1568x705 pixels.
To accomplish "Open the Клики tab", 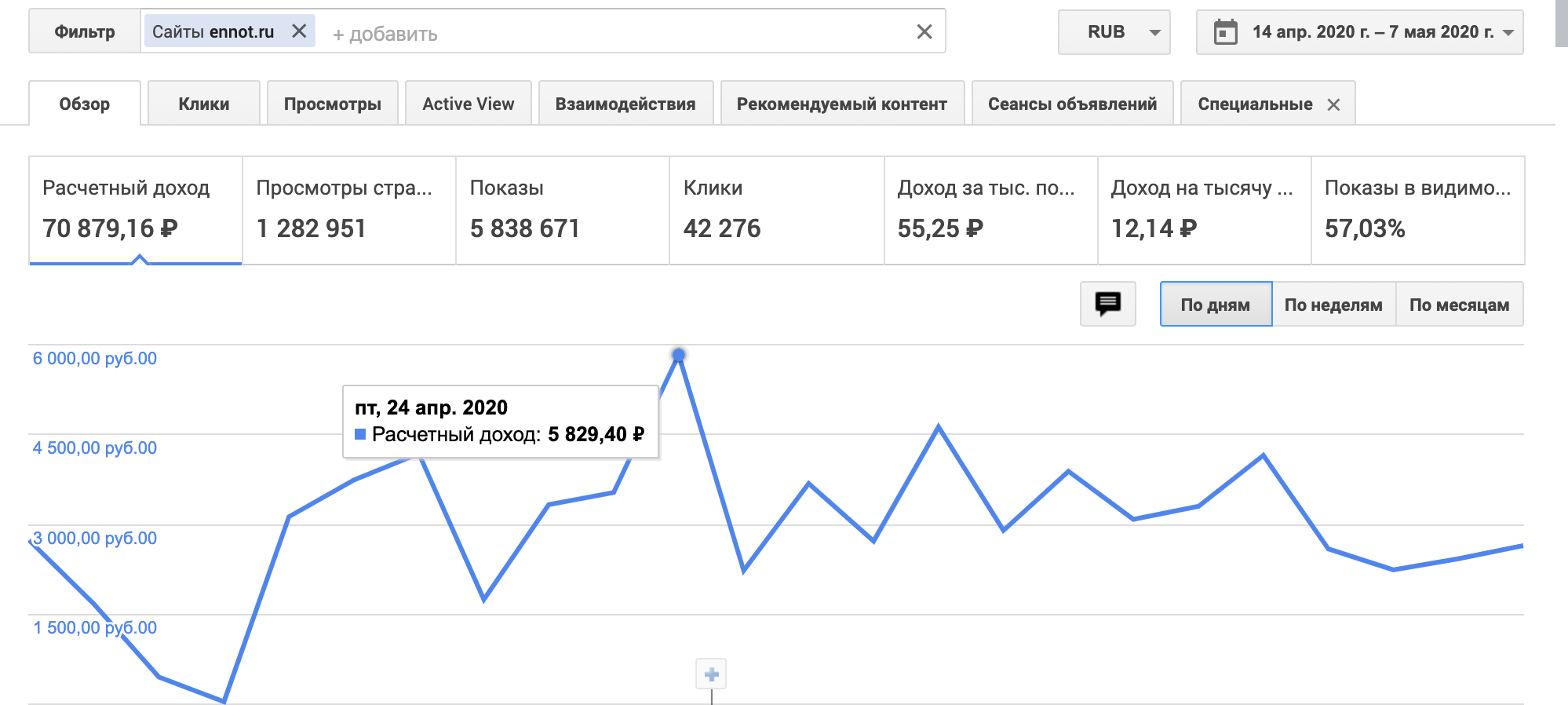I will click(204, 104).
